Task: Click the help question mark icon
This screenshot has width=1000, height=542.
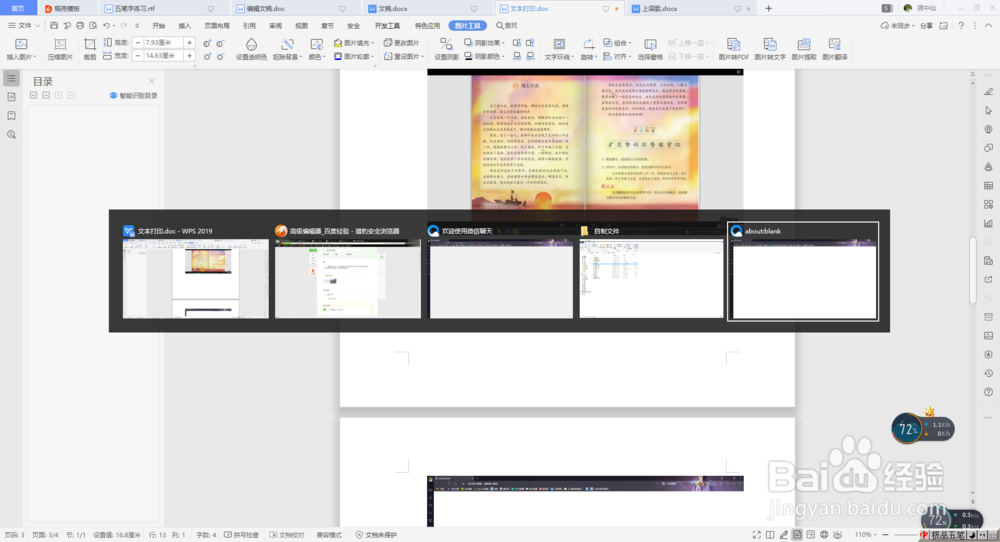Action: (x=961, y=26)
